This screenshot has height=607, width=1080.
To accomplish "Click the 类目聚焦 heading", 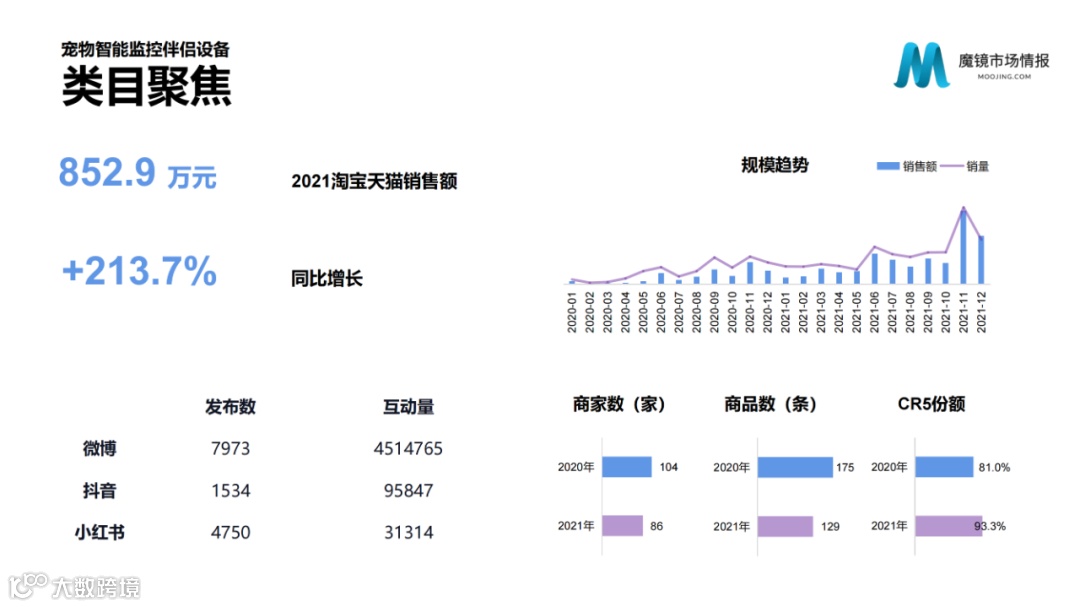I will (x=147, y=86).
